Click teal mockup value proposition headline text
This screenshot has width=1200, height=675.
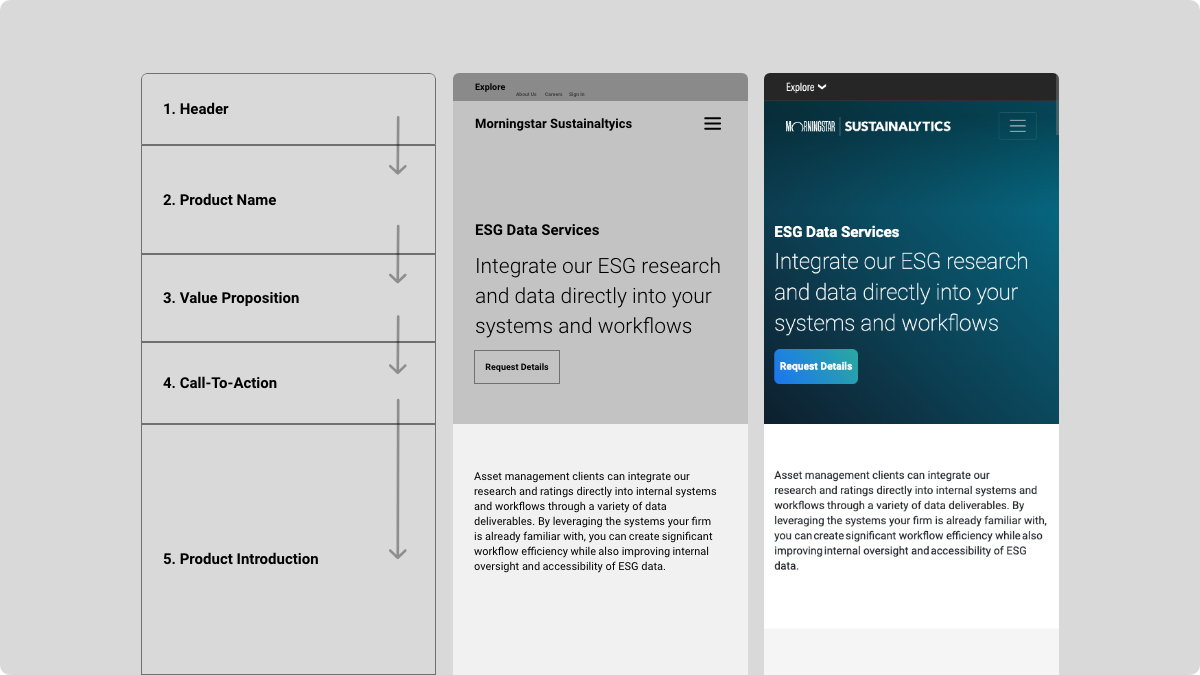[x=901, y=292]
